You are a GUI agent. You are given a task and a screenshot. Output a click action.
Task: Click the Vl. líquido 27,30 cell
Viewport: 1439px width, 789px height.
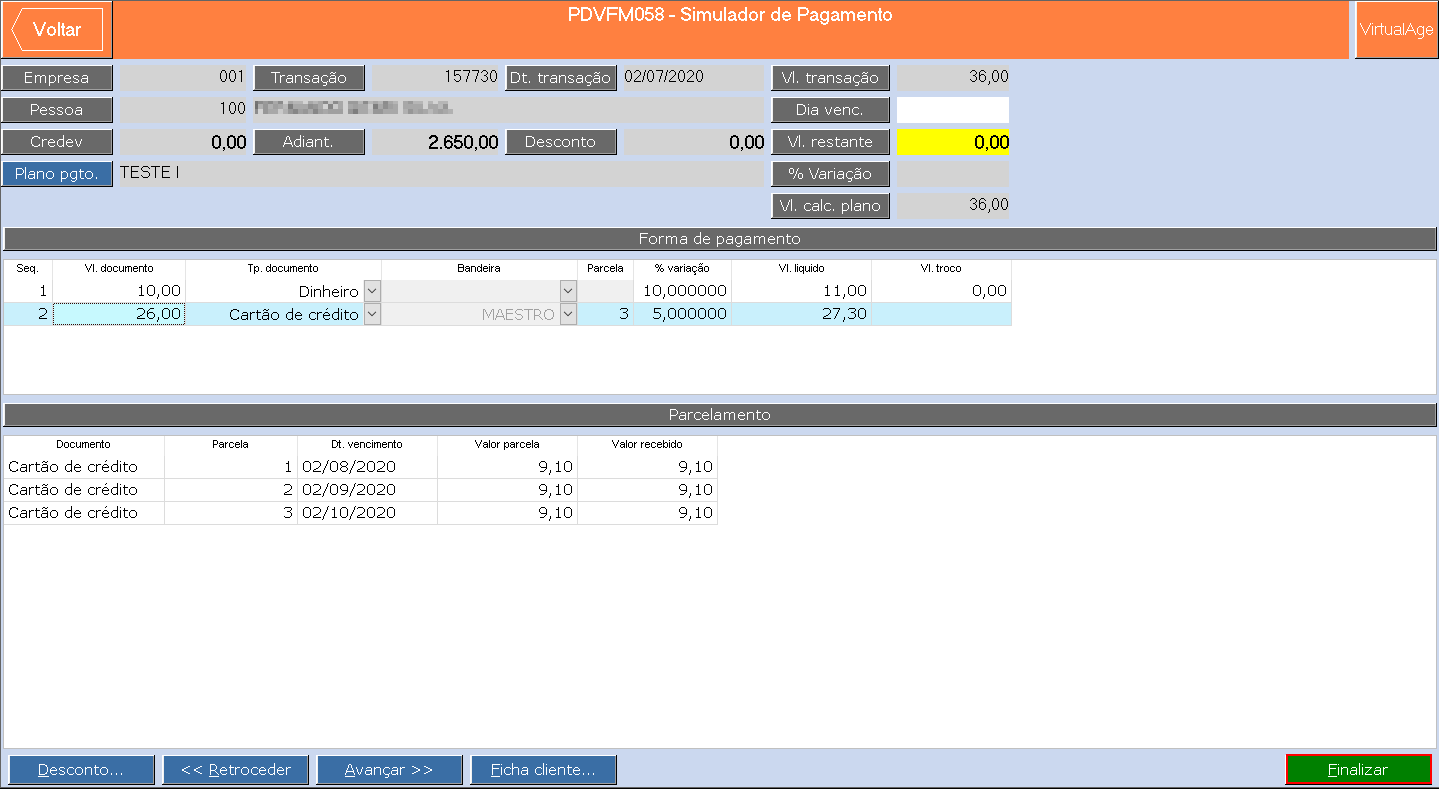tap(802, 314)
